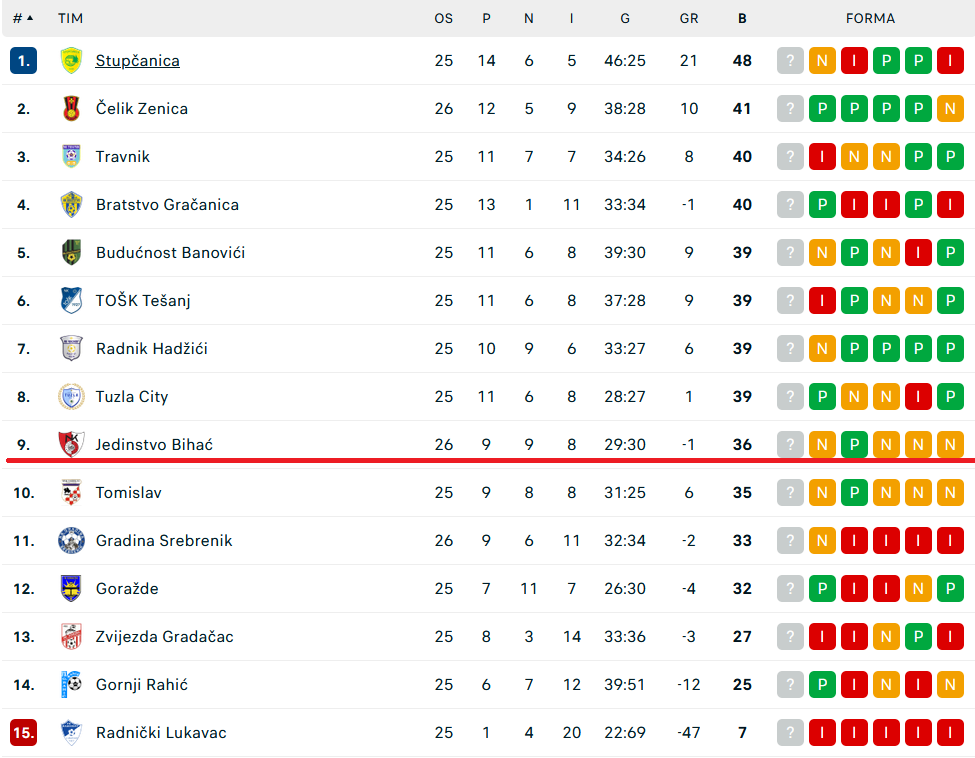
Task: Sort standings by the GR column header
Action: pos(689,18)
